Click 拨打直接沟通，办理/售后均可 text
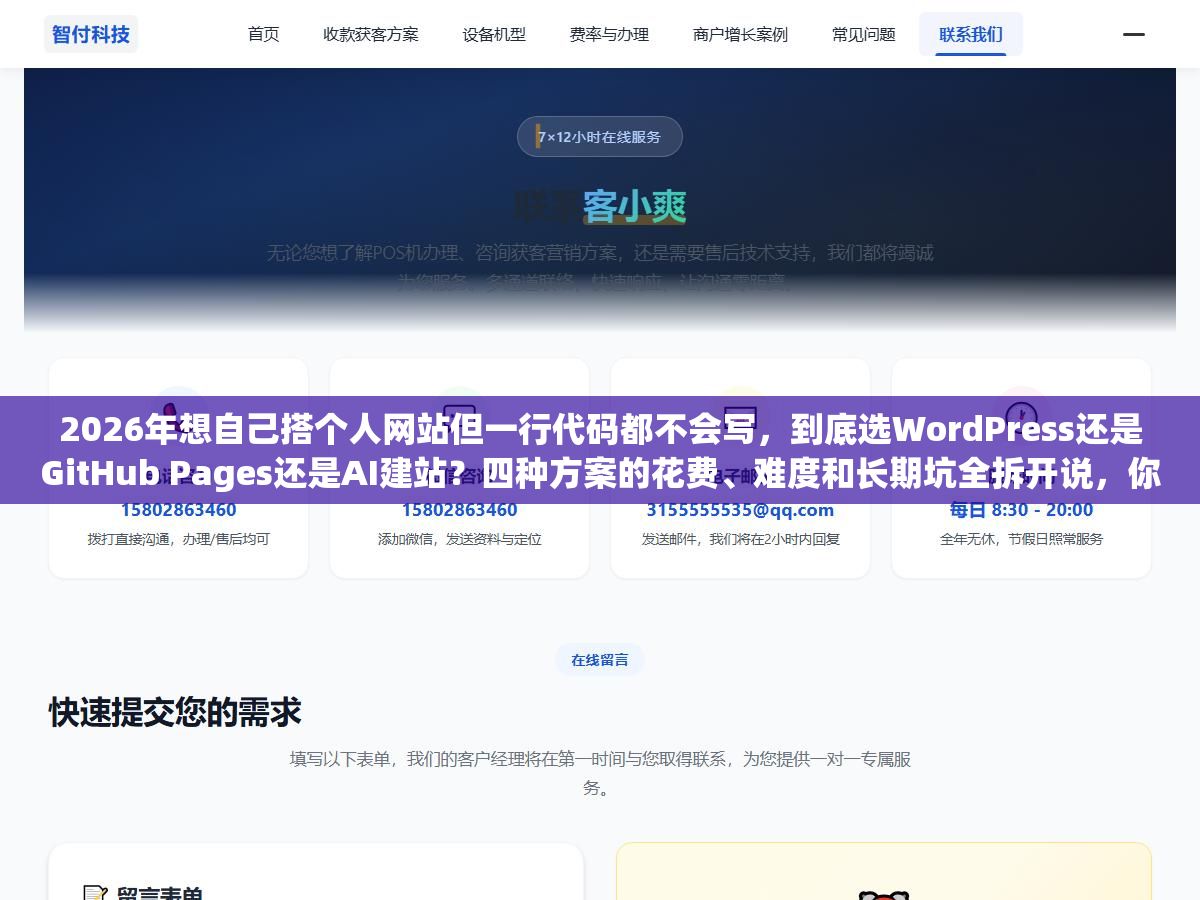The image size is (1200, 900). tap(179, 539)
